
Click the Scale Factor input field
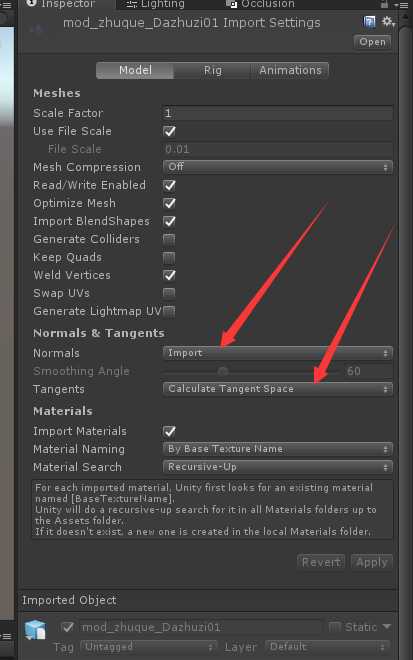[278, 113]
